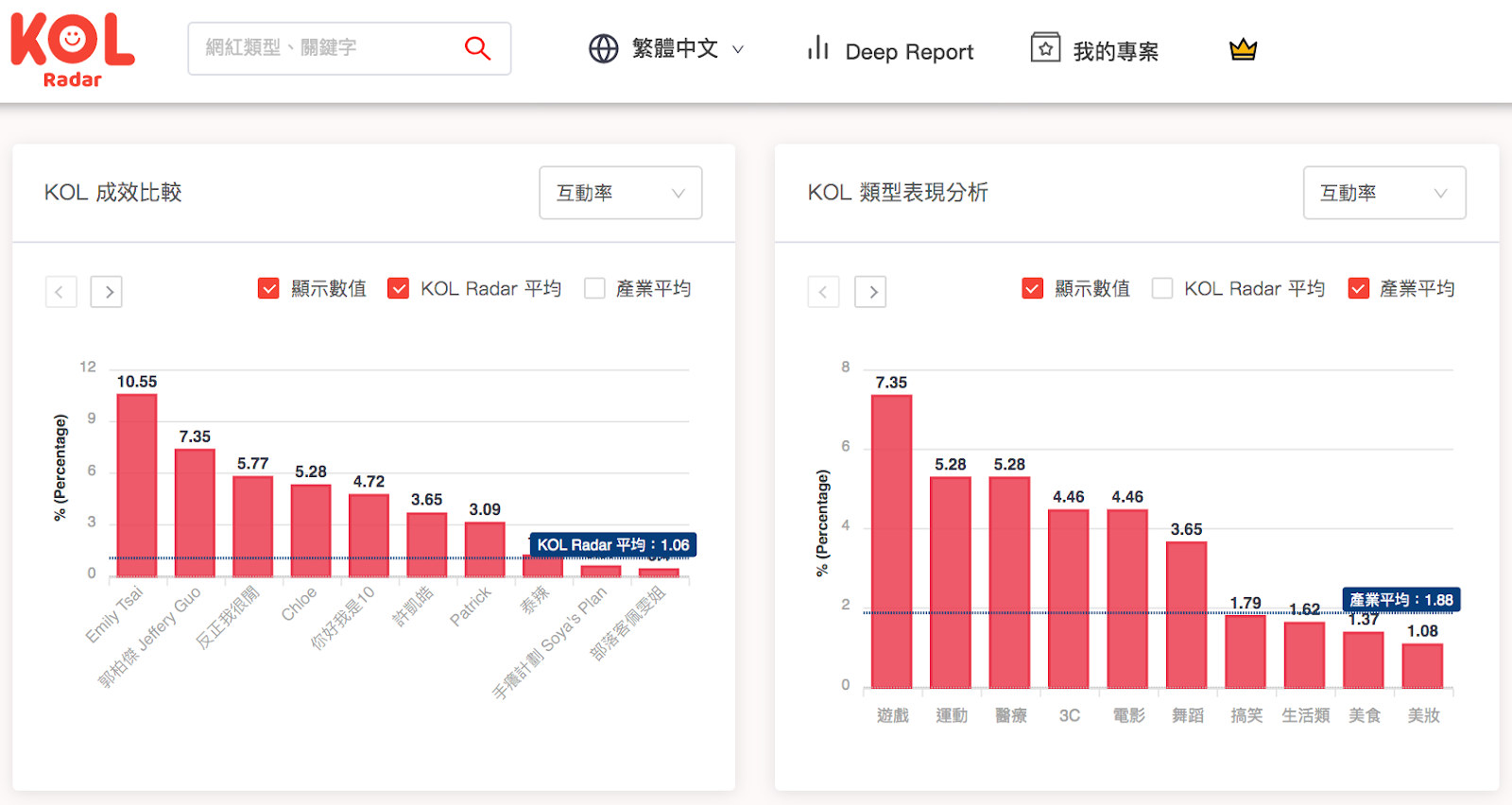Click the KOL Radar 平均：1.06 label
The width and height of the screenshot is (1512, 805).
[x=613, y=545]
